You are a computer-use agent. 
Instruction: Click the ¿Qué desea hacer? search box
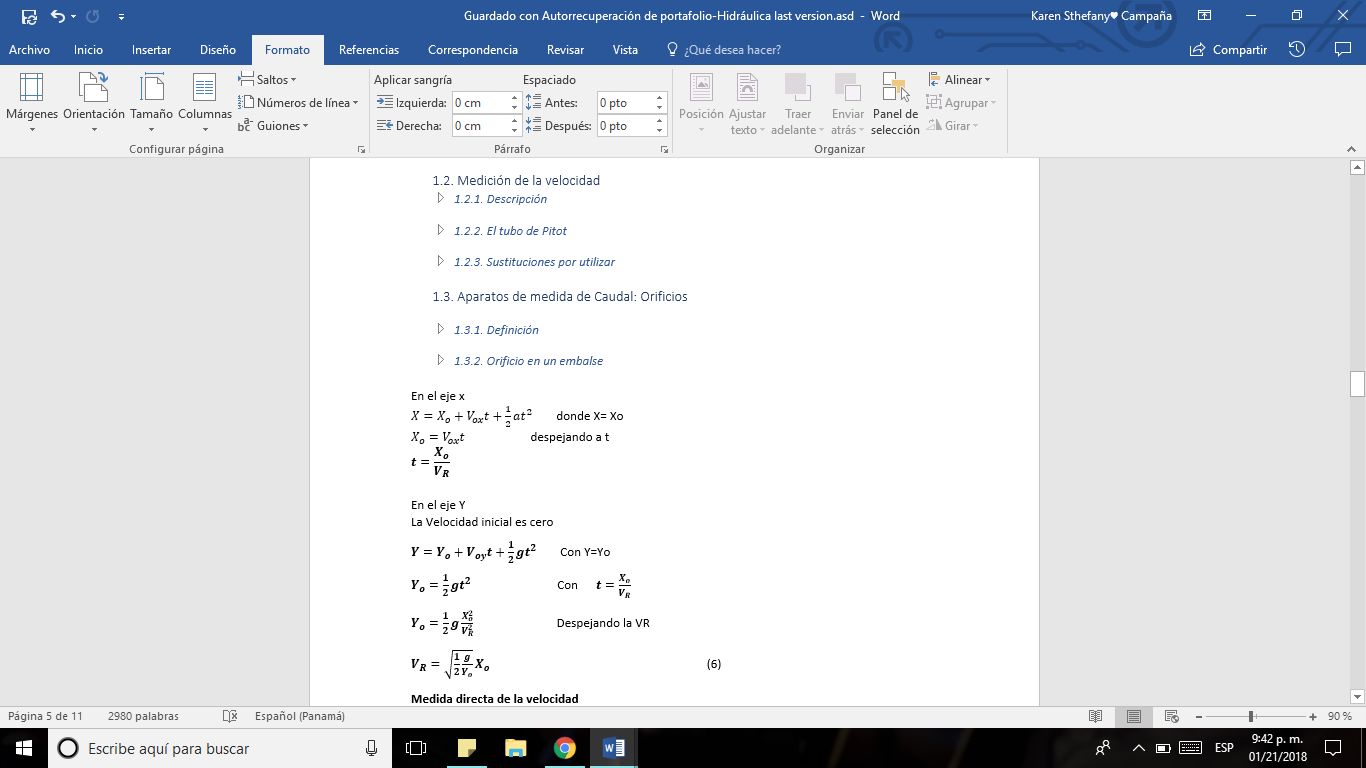[x=724, y=49]
